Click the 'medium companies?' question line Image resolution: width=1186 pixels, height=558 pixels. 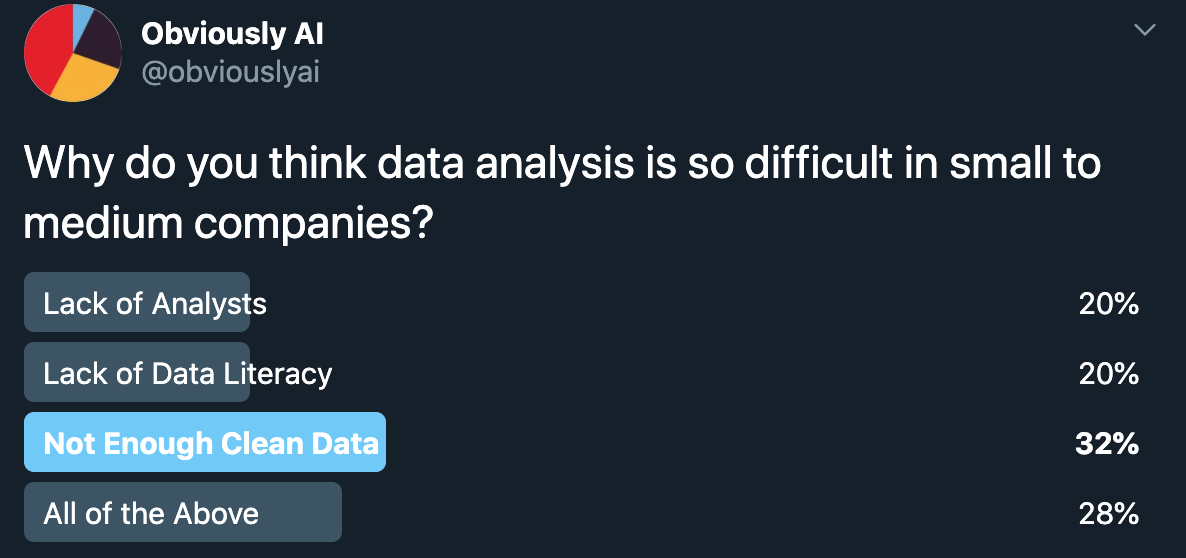[x=227, y=224]
